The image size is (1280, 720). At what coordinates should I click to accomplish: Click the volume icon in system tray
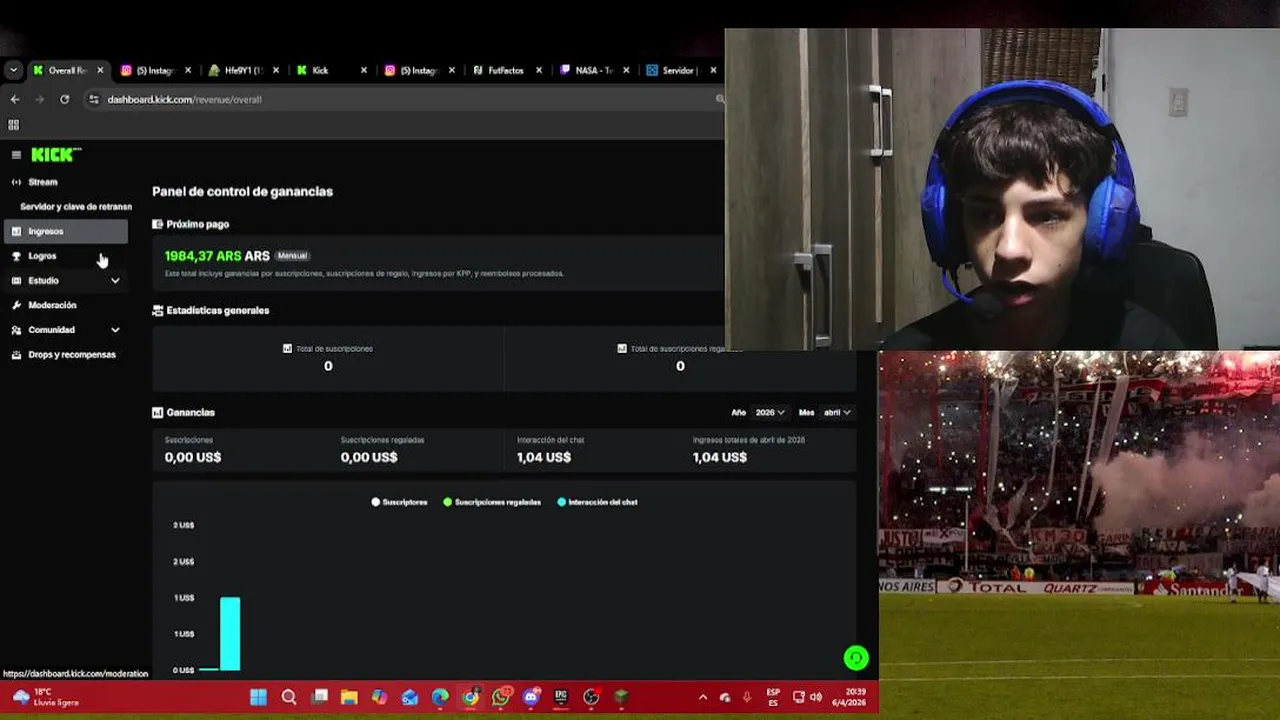click(816, 697)
